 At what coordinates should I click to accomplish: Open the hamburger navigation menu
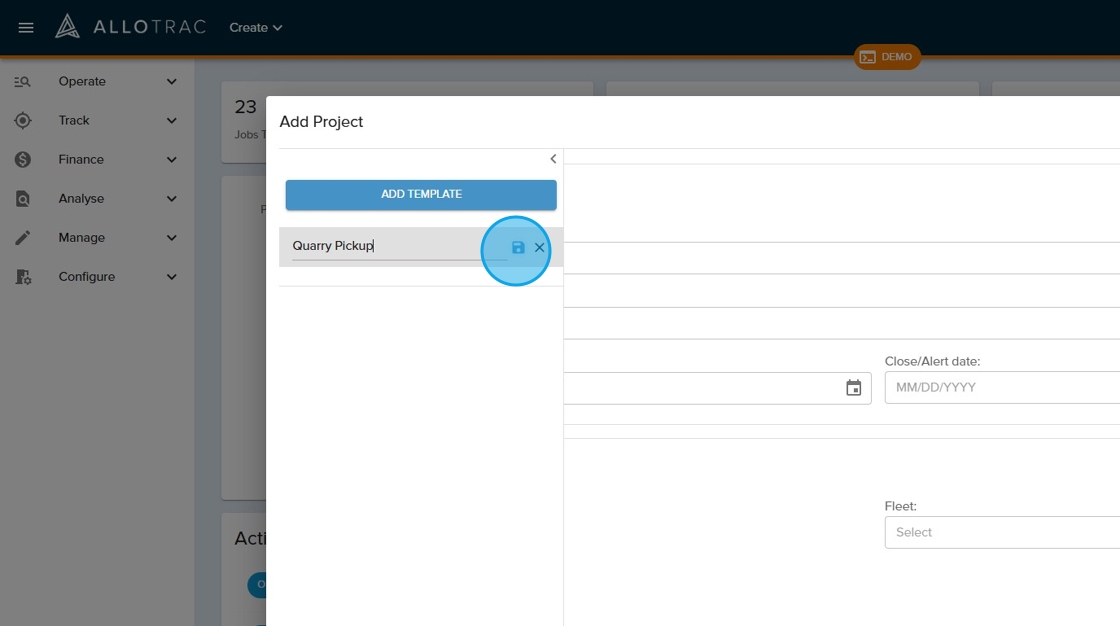click(x=26, y=28)
